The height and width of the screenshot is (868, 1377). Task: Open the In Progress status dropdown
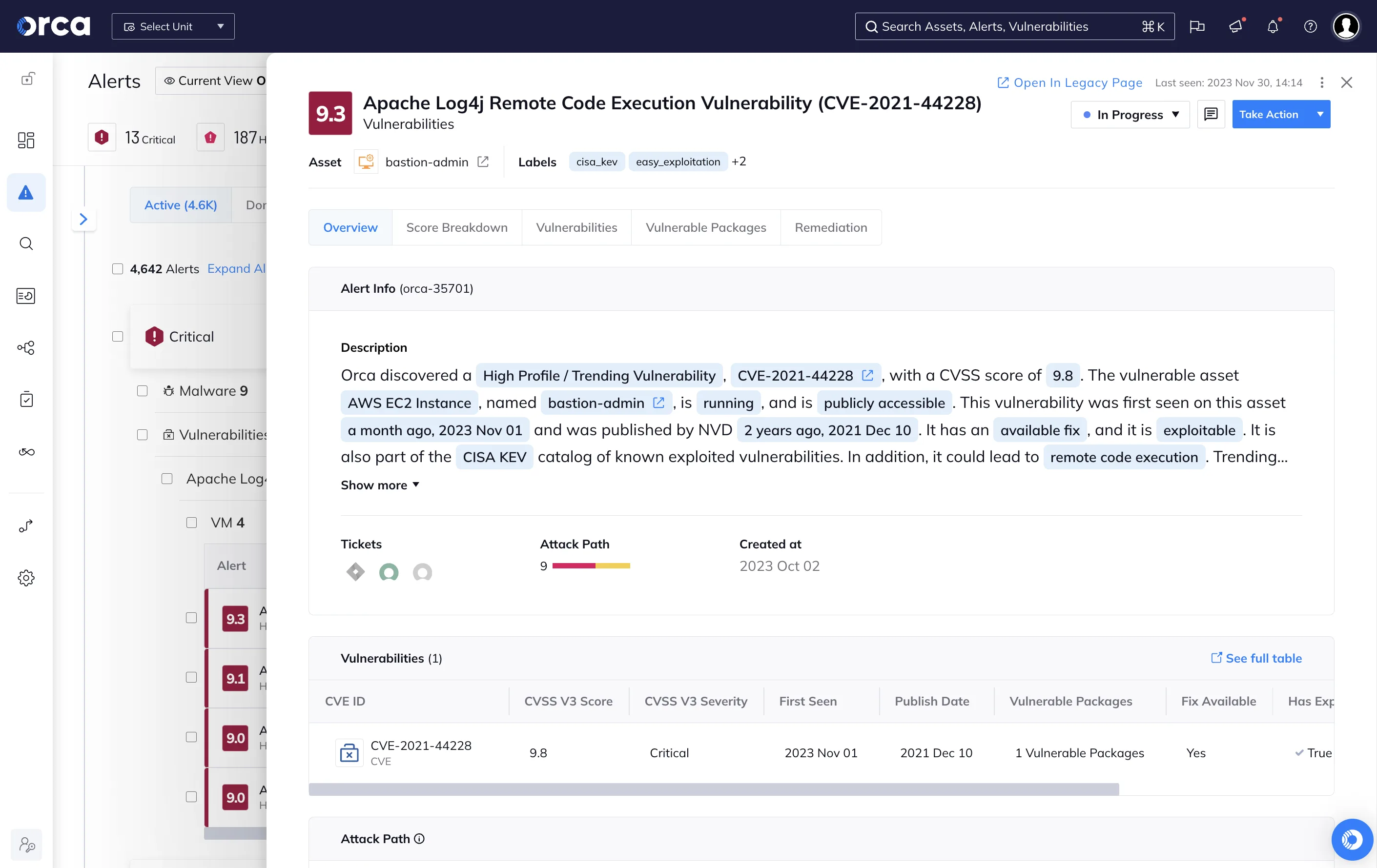pyautogui.click(x=1130, y=114)
